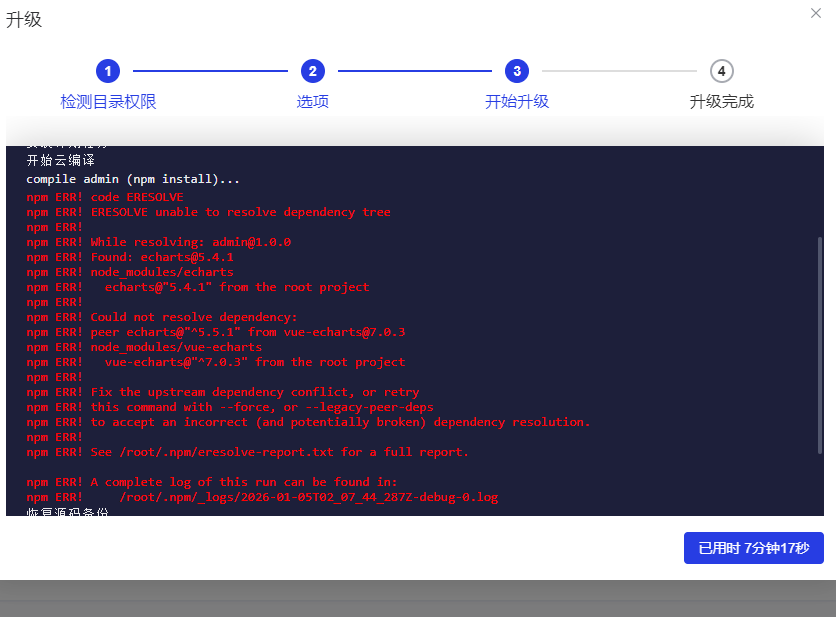The image size is (836, 617).
Task: Close the 升级 dialog with the X
Action: tap(815, 13)
